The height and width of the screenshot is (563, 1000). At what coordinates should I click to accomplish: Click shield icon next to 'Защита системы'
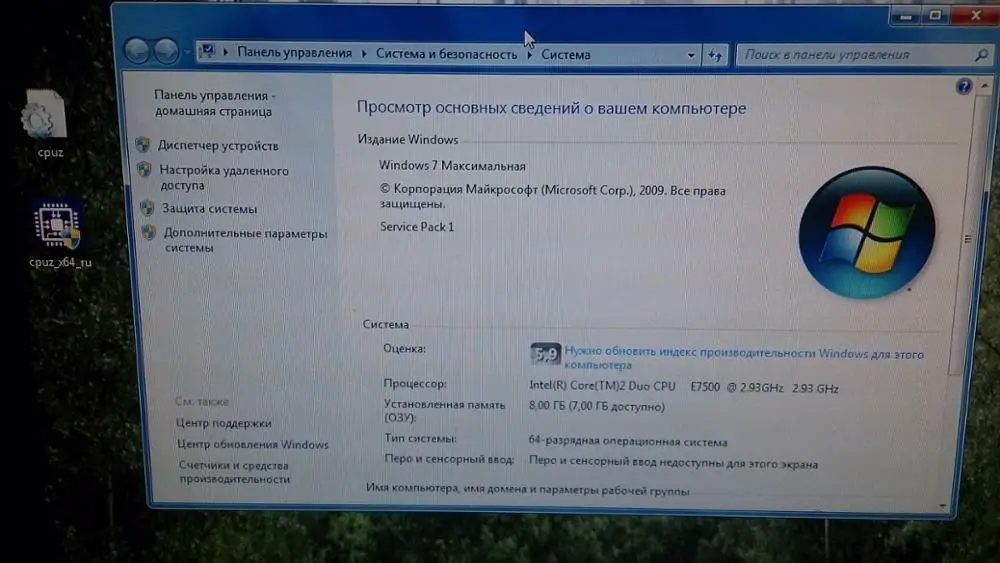[x=147, y=208]
